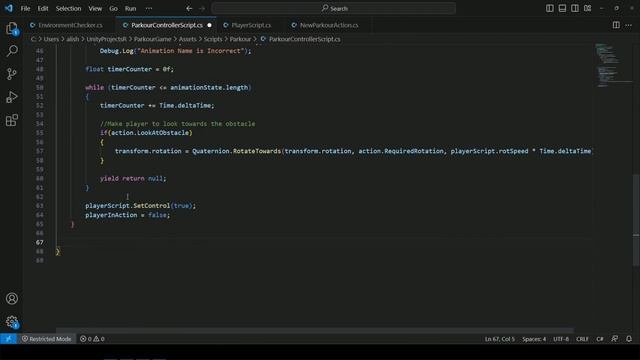Open the Search view in activity bar

pyautogui.click(x=12, y=51)
